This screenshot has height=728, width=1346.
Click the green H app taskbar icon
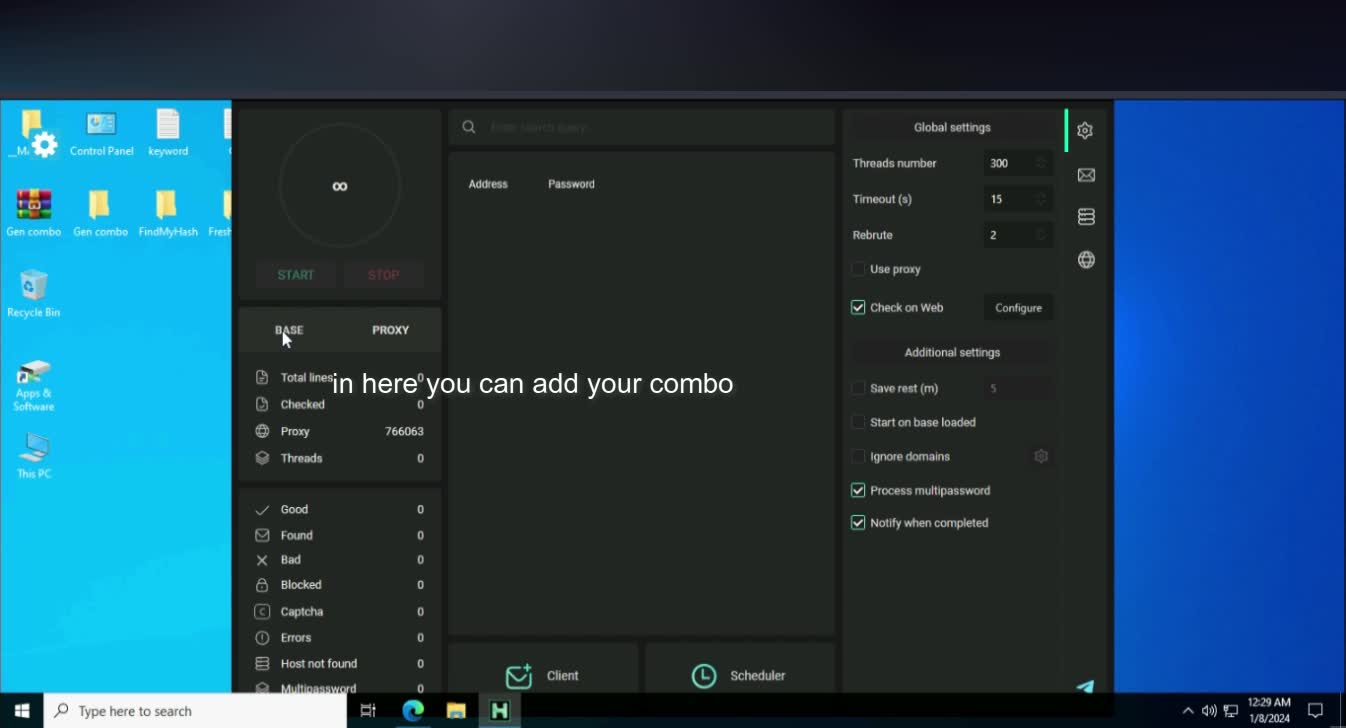click(499, 710)
